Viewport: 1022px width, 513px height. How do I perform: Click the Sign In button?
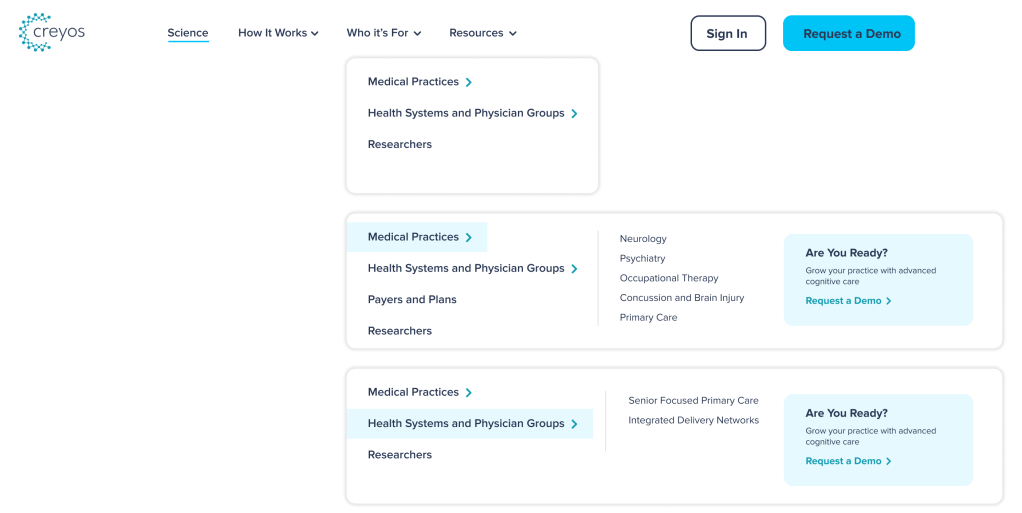[x=727, y=33]
